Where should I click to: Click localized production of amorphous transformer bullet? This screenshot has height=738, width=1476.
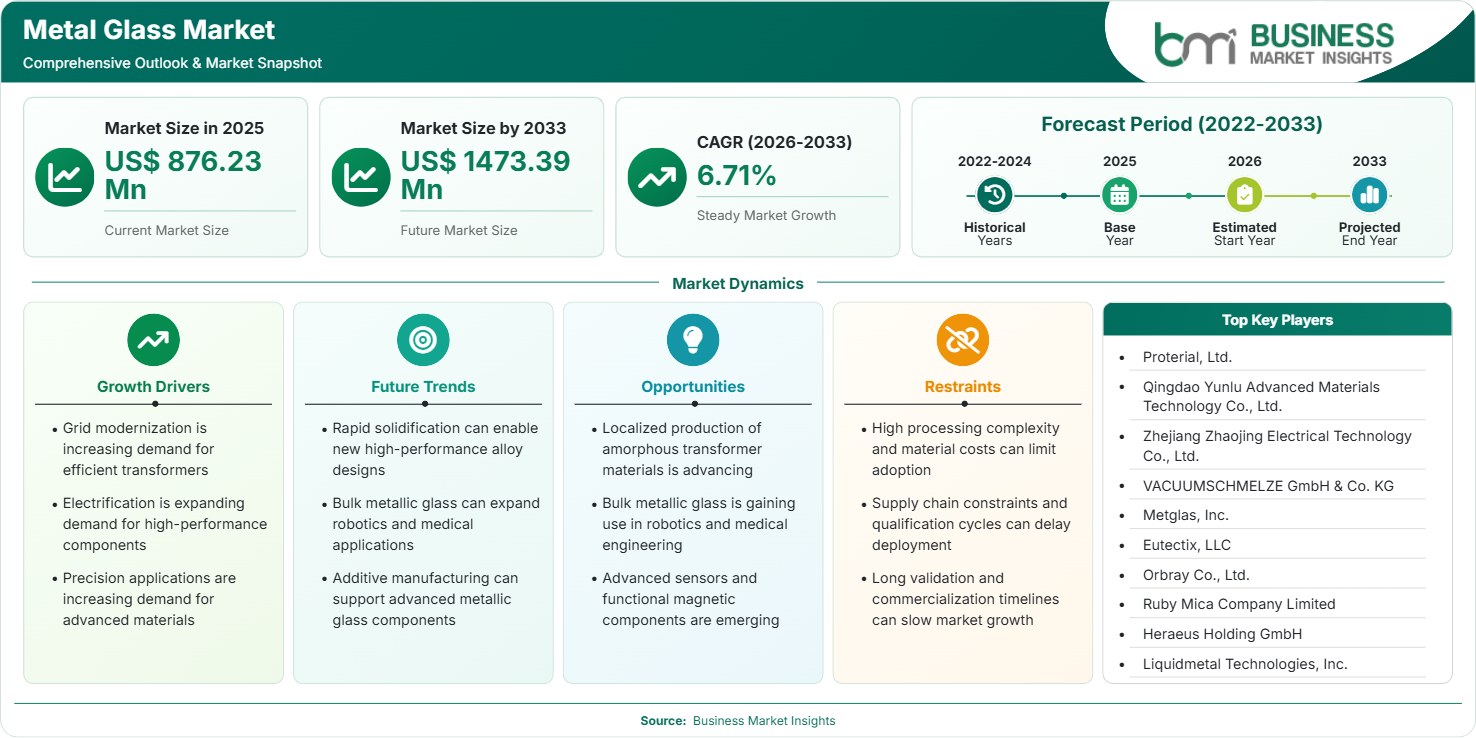point(682,449)
